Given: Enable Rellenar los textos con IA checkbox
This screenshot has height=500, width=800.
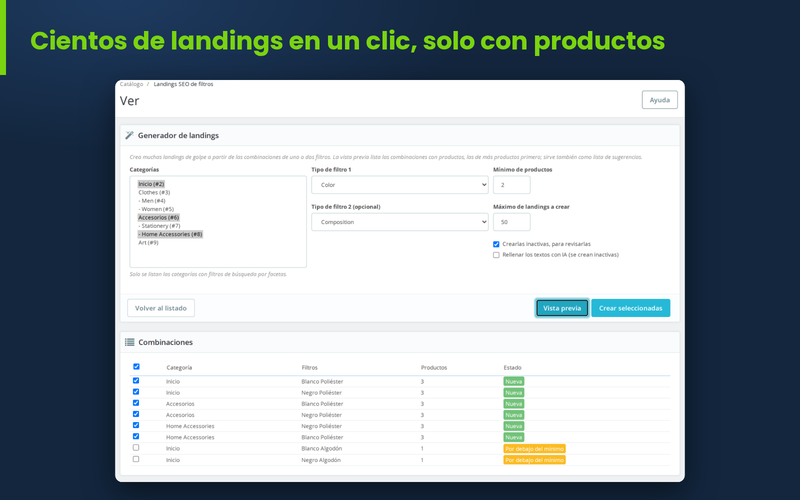Looking at the screenshot, I should click(496, 255).
